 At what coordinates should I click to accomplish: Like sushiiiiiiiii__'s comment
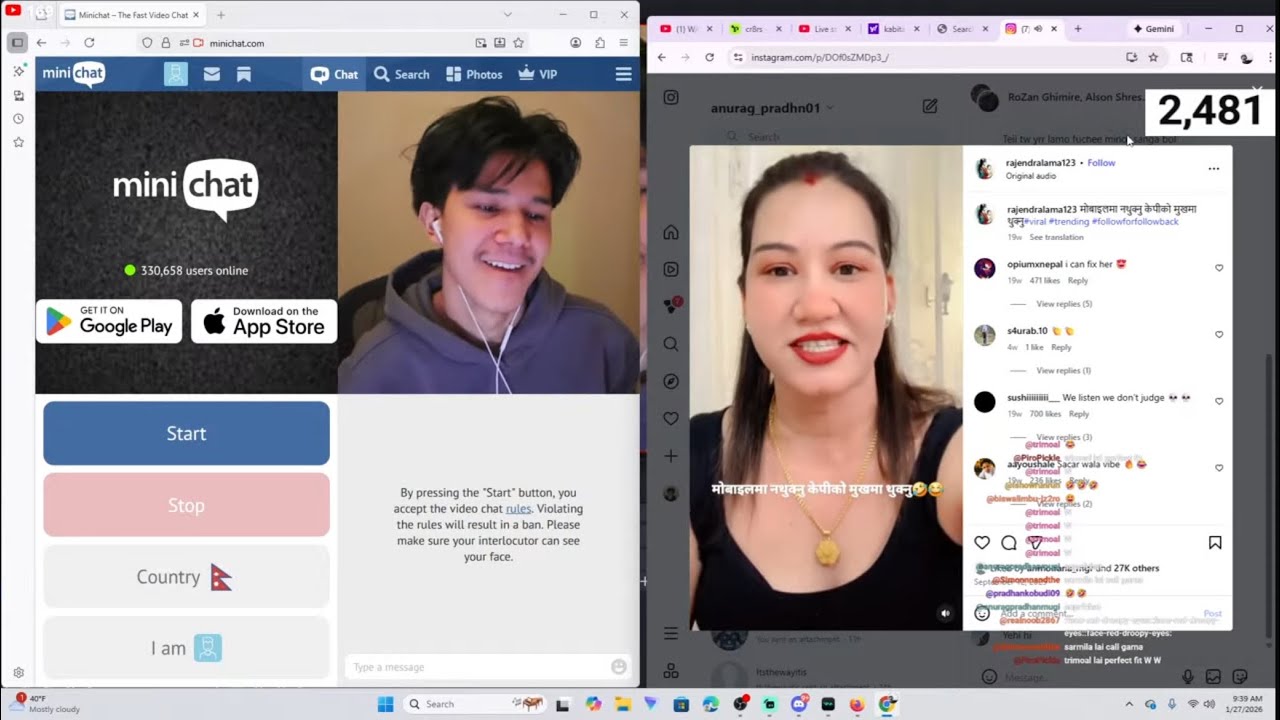click(1219, 401)
